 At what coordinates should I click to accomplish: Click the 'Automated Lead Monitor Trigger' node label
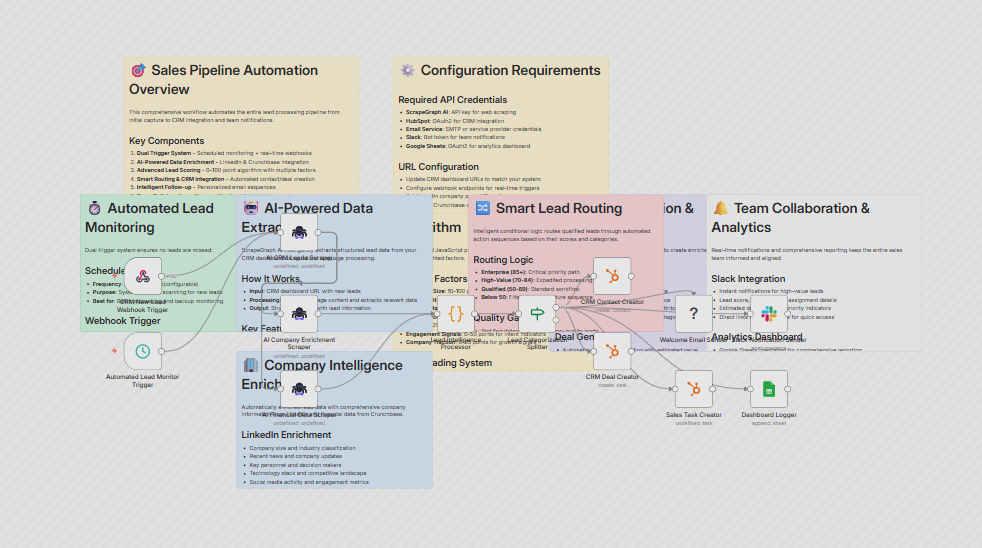[x=143, y=381]
